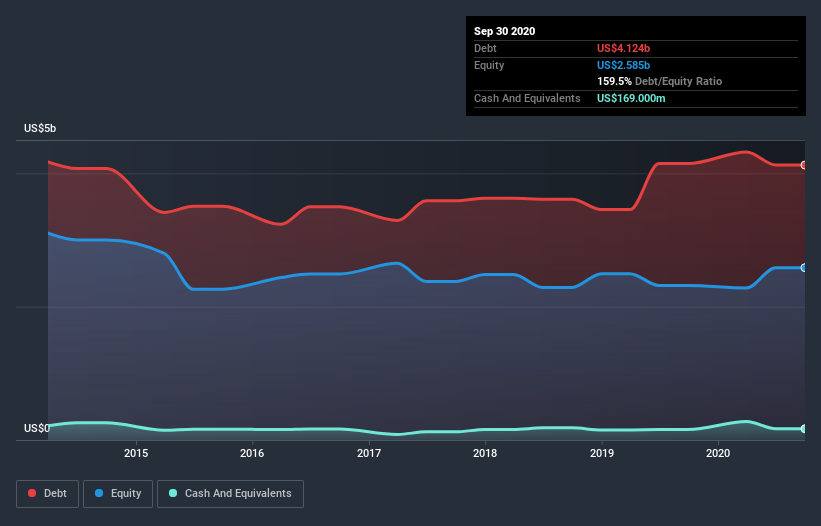Click the blue Equity legend dot
The height and width of the screenshot is (526, 821).
pyautogui.click(x=99, y=493)
